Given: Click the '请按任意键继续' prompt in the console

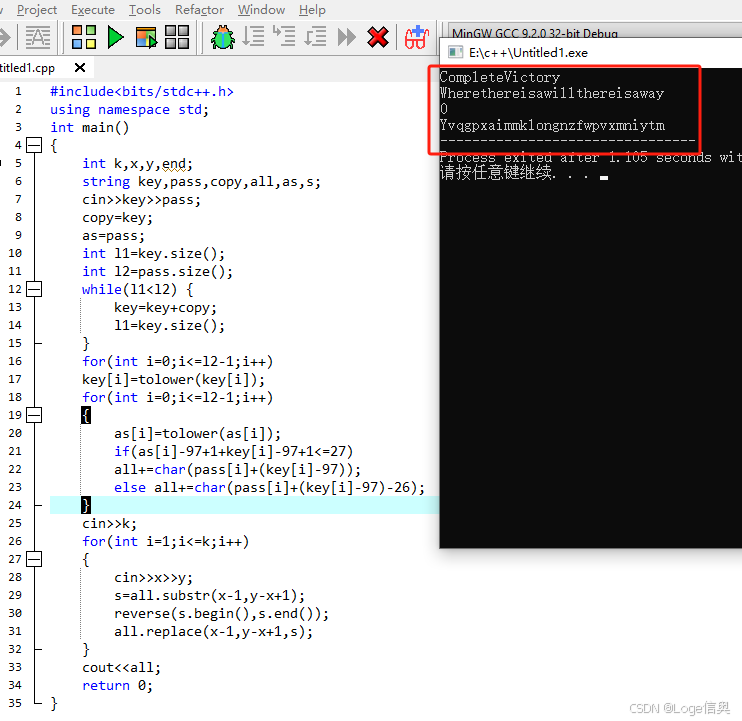Looking at the screenshot, I should 496,172.
